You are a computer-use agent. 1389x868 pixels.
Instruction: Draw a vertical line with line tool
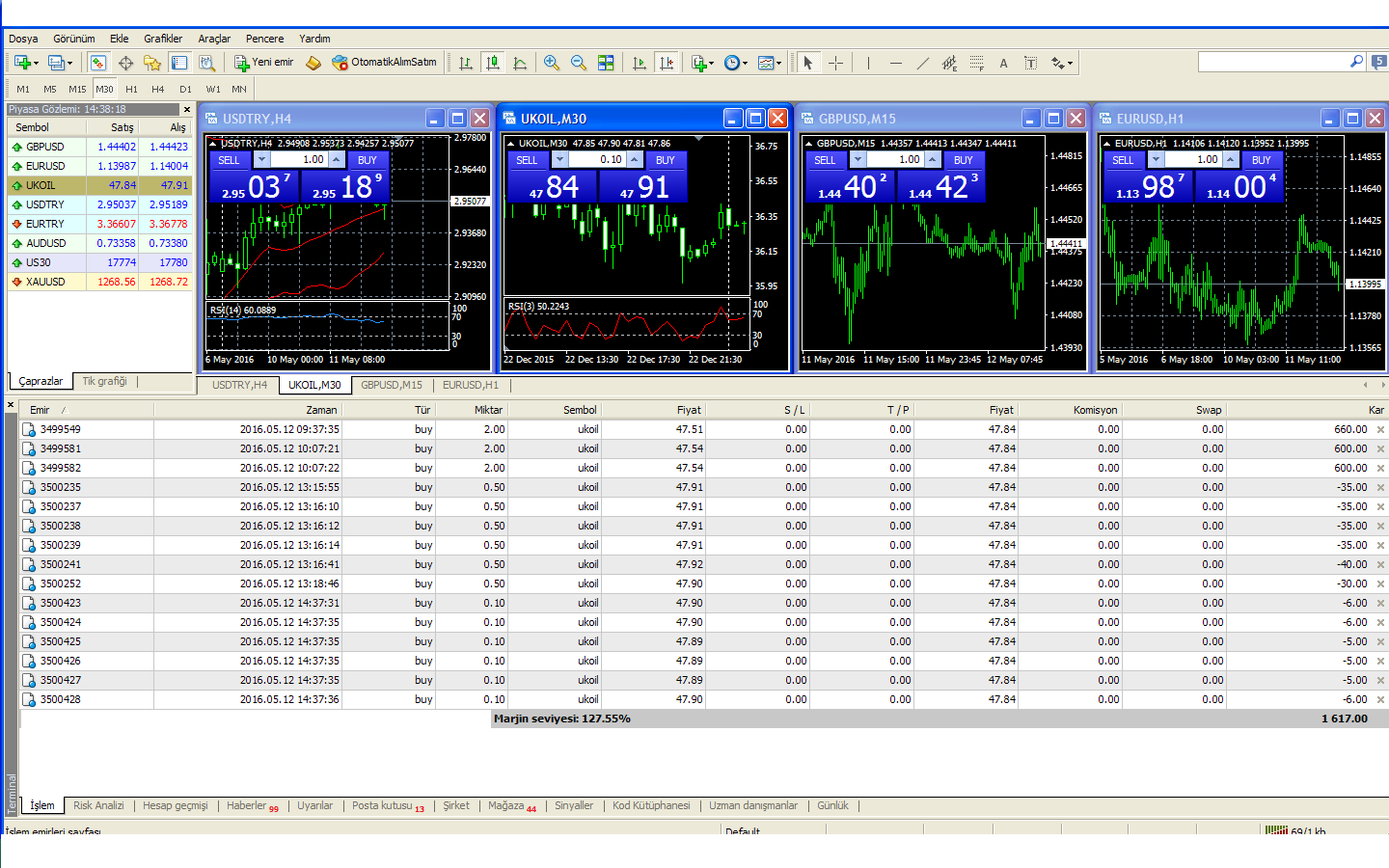click(868, 63)
